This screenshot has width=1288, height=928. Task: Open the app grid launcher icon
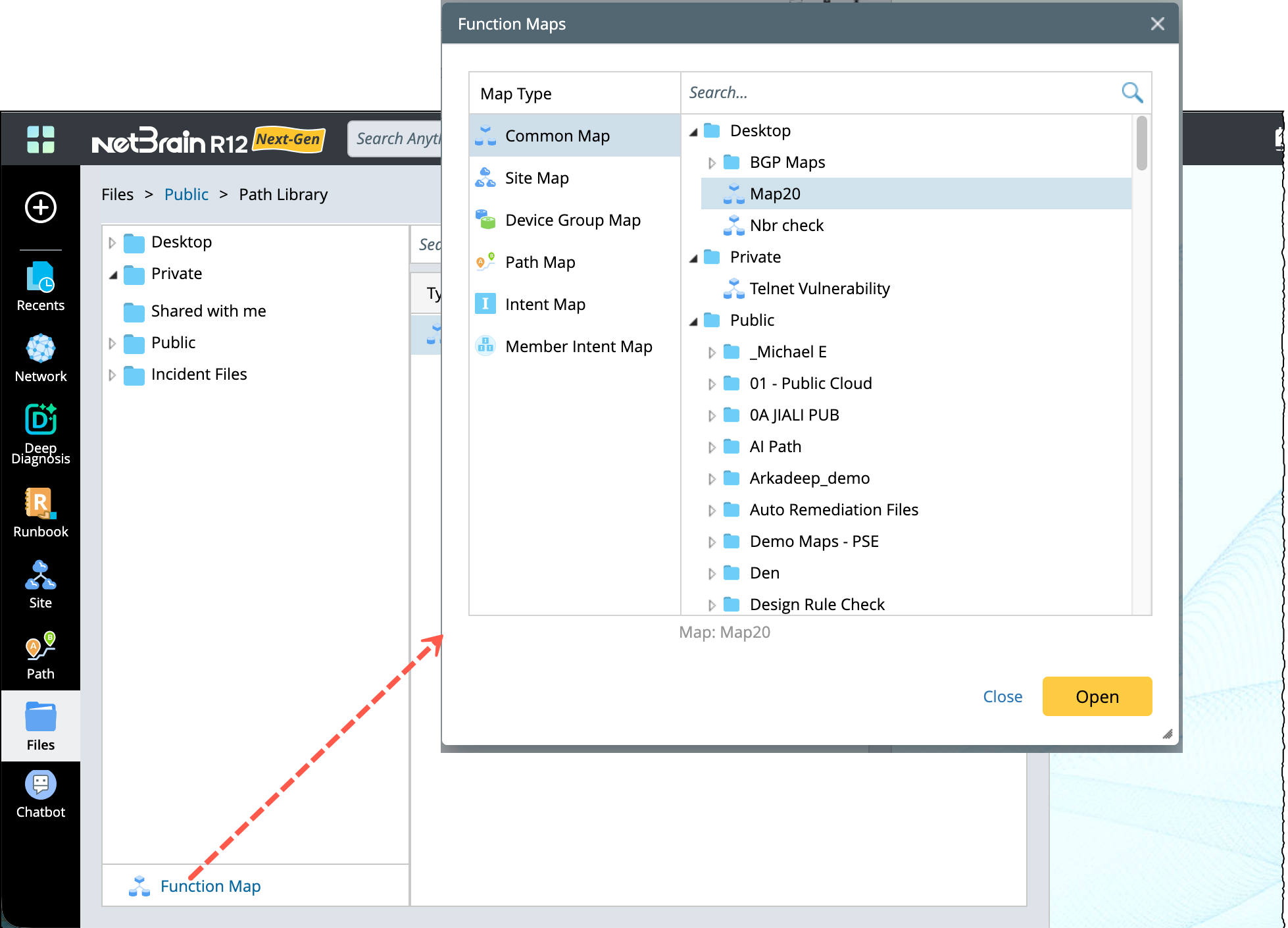[40, 140]
